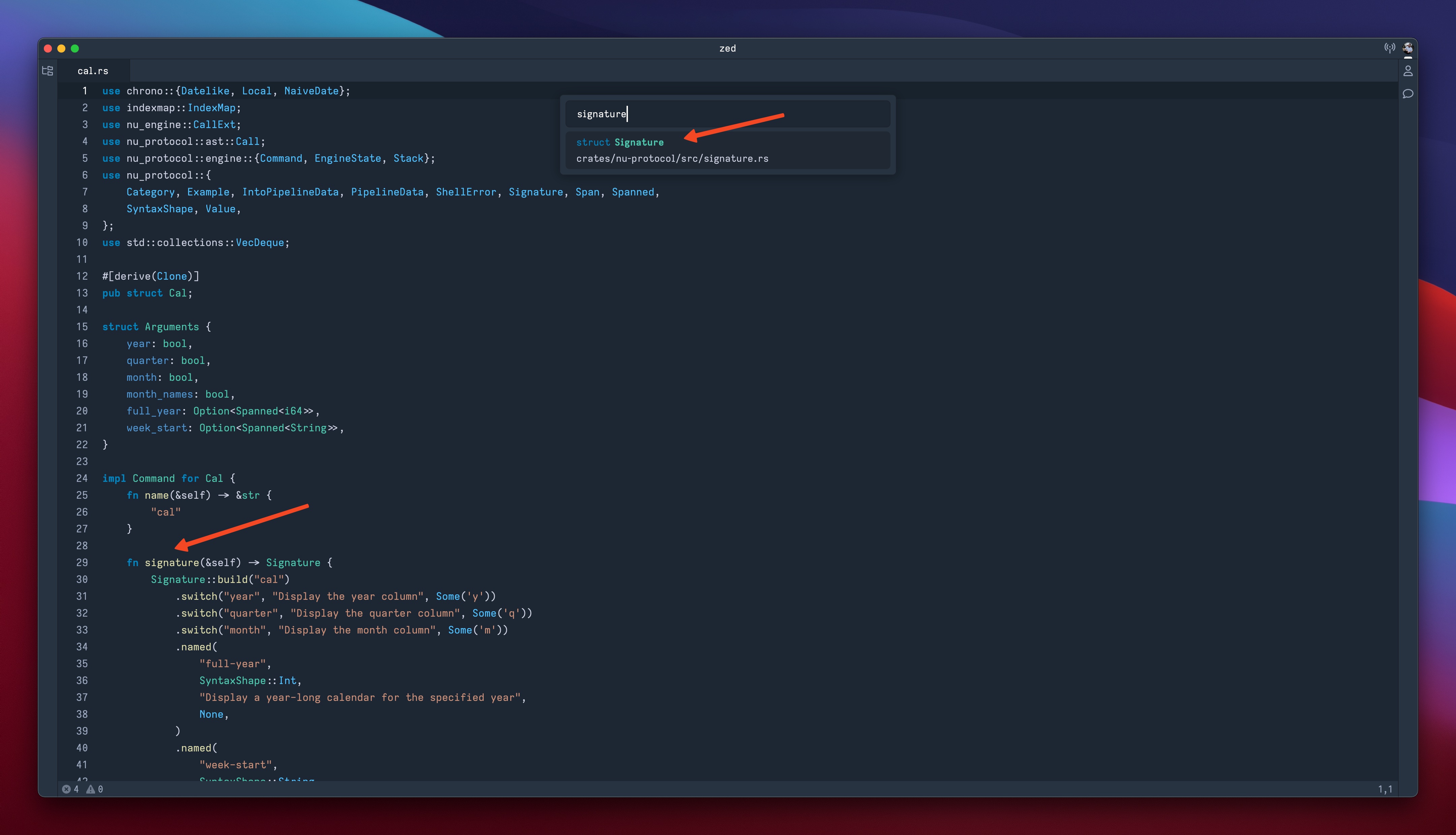The image size is (1456, 835).
Task: Click the user avatar in the title bar
Action: pos(1409,48)
